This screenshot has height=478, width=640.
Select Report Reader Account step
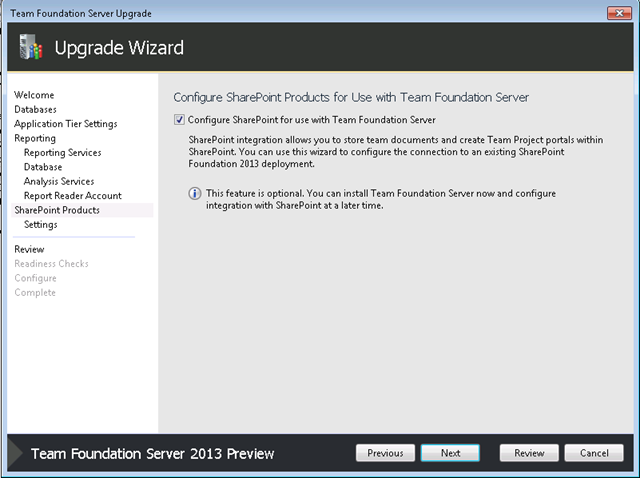point(73,196)
